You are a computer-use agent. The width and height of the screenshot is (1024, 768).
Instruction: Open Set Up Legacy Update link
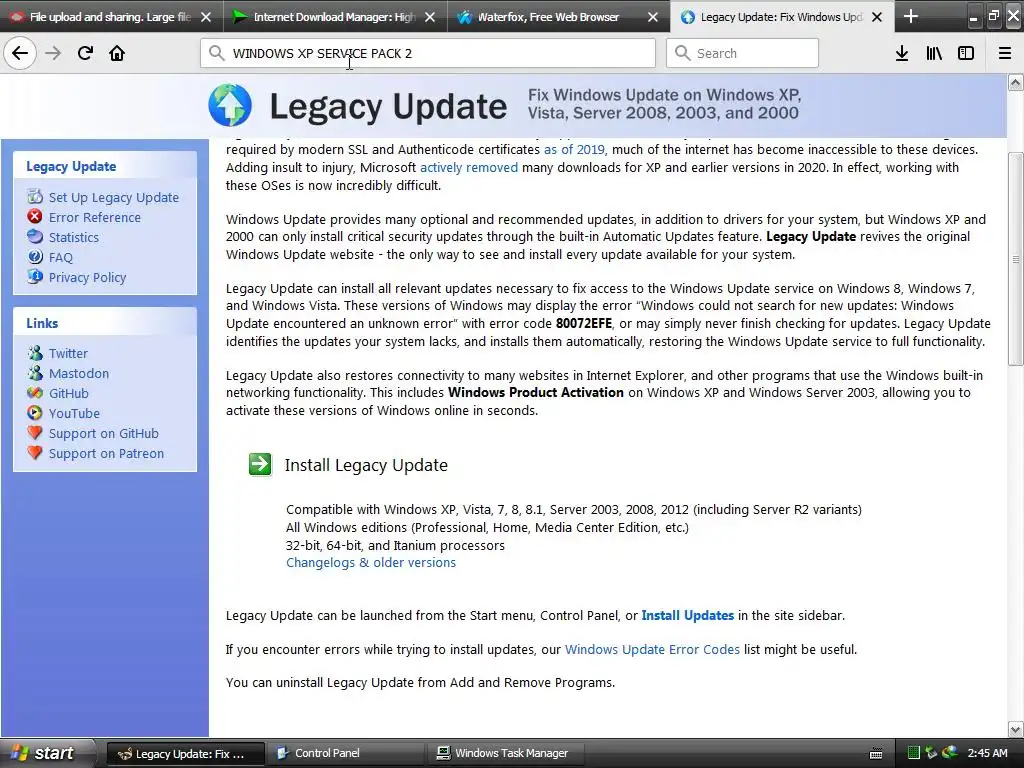pyautogui.click(x=114, y=197)
